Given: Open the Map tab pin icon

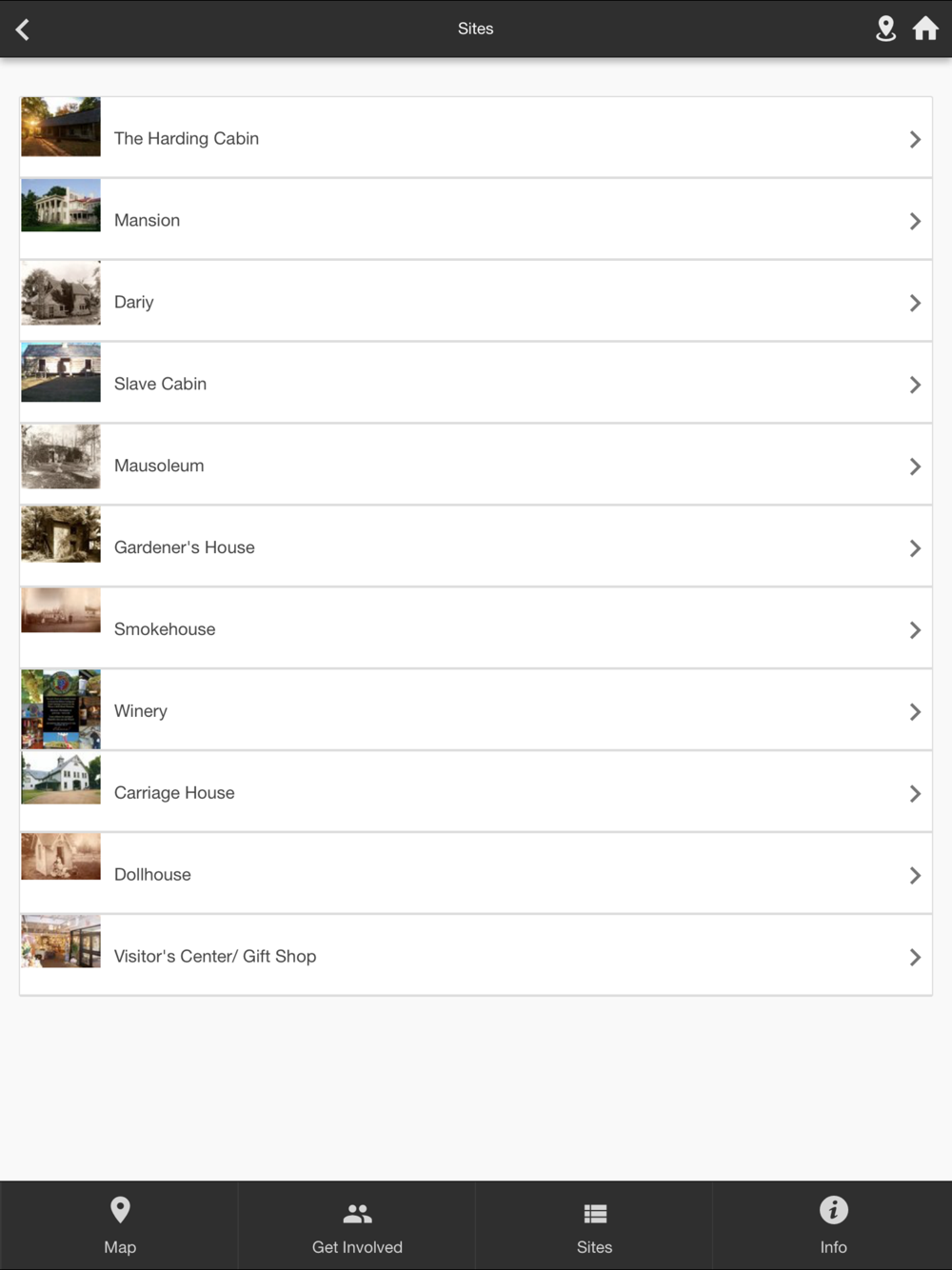Looking at the screenshot, I should pos(120,1210).
